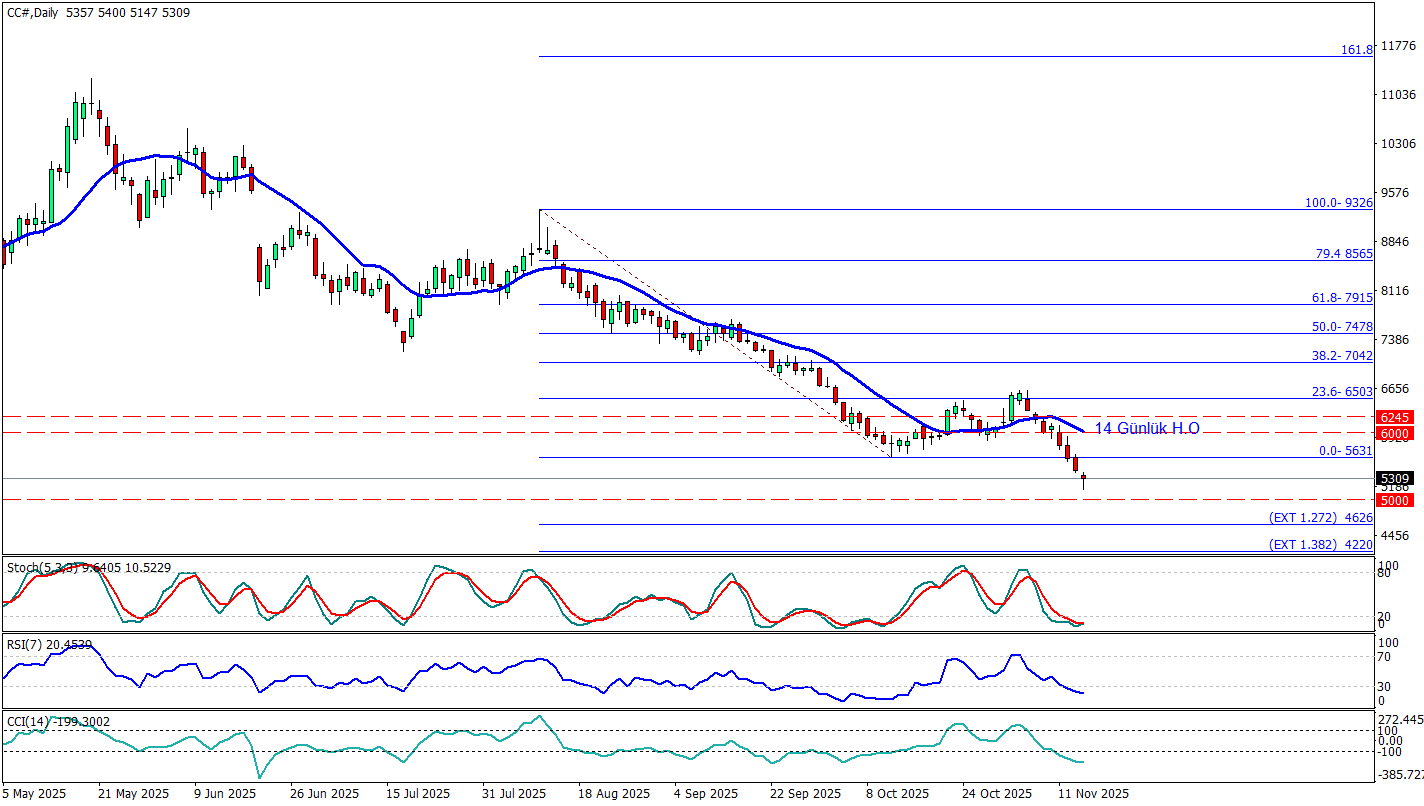Click the 0.0- 5631 Fibonacci label
Viewport: 1424px width, 806px height.
[x=1345, y=451]
